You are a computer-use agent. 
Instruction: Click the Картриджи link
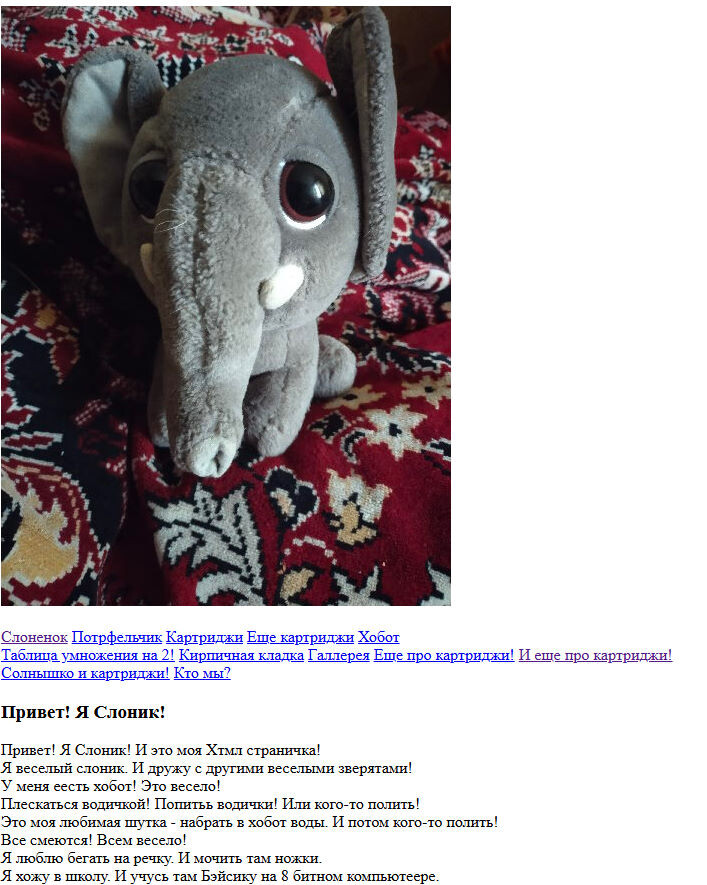tap(204, 637)
